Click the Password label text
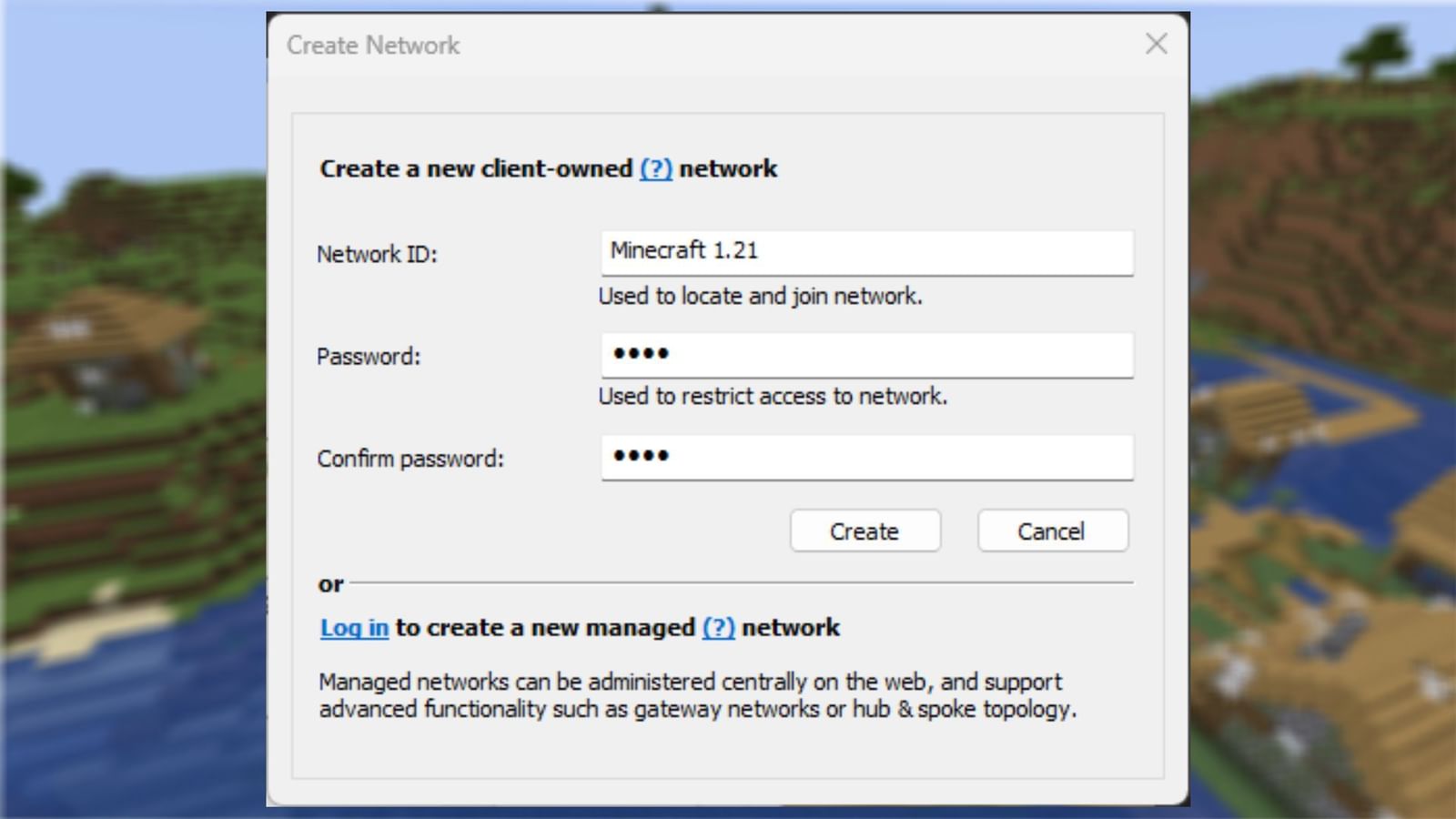Viewport: 1456px width, 819px height. coord(368,356)
